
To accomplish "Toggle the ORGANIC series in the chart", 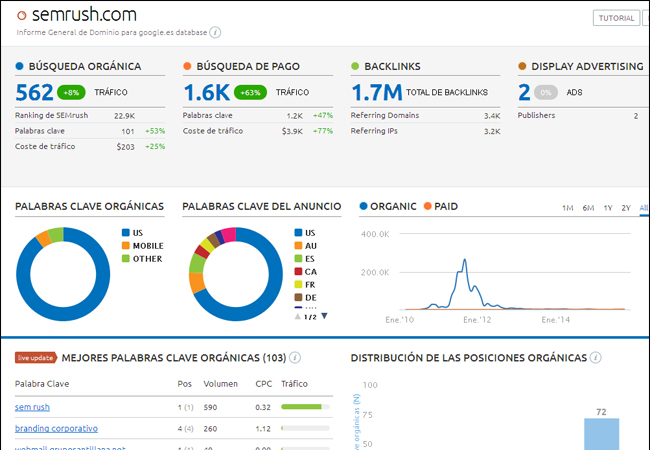I will point(388,206).
